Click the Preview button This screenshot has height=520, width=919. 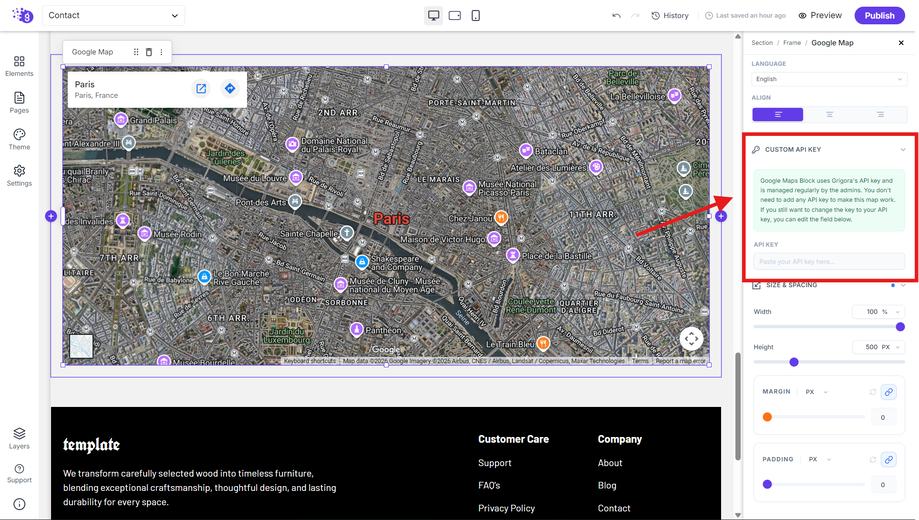820,15
